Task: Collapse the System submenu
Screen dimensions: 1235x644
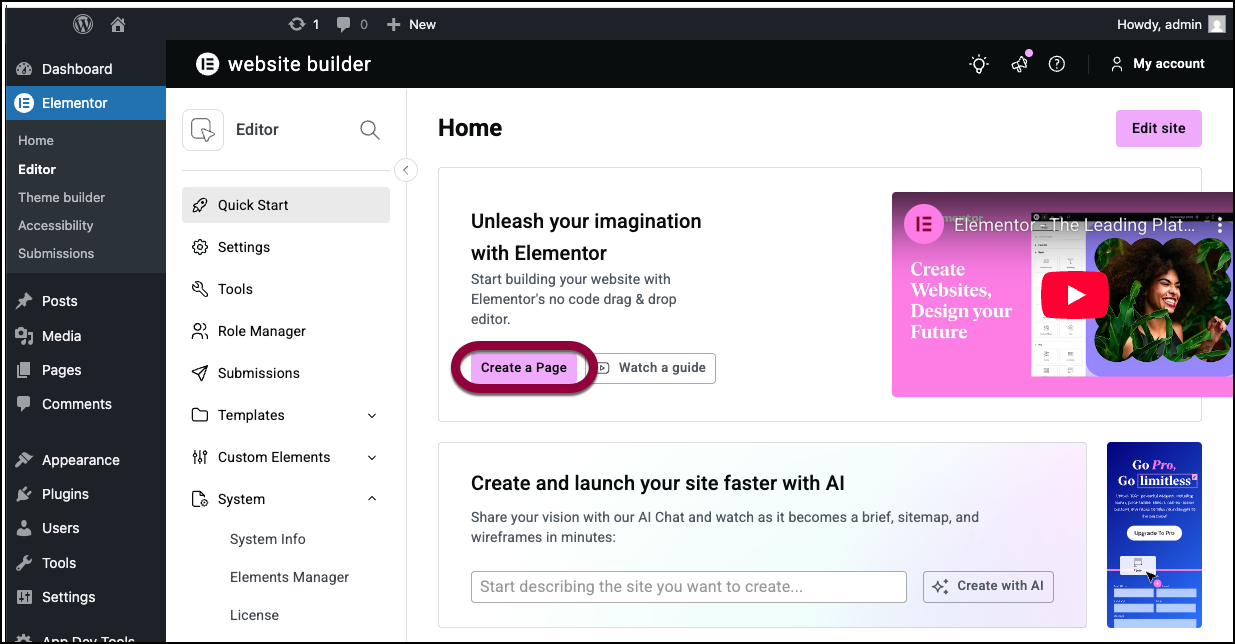Action: point(372,499)
